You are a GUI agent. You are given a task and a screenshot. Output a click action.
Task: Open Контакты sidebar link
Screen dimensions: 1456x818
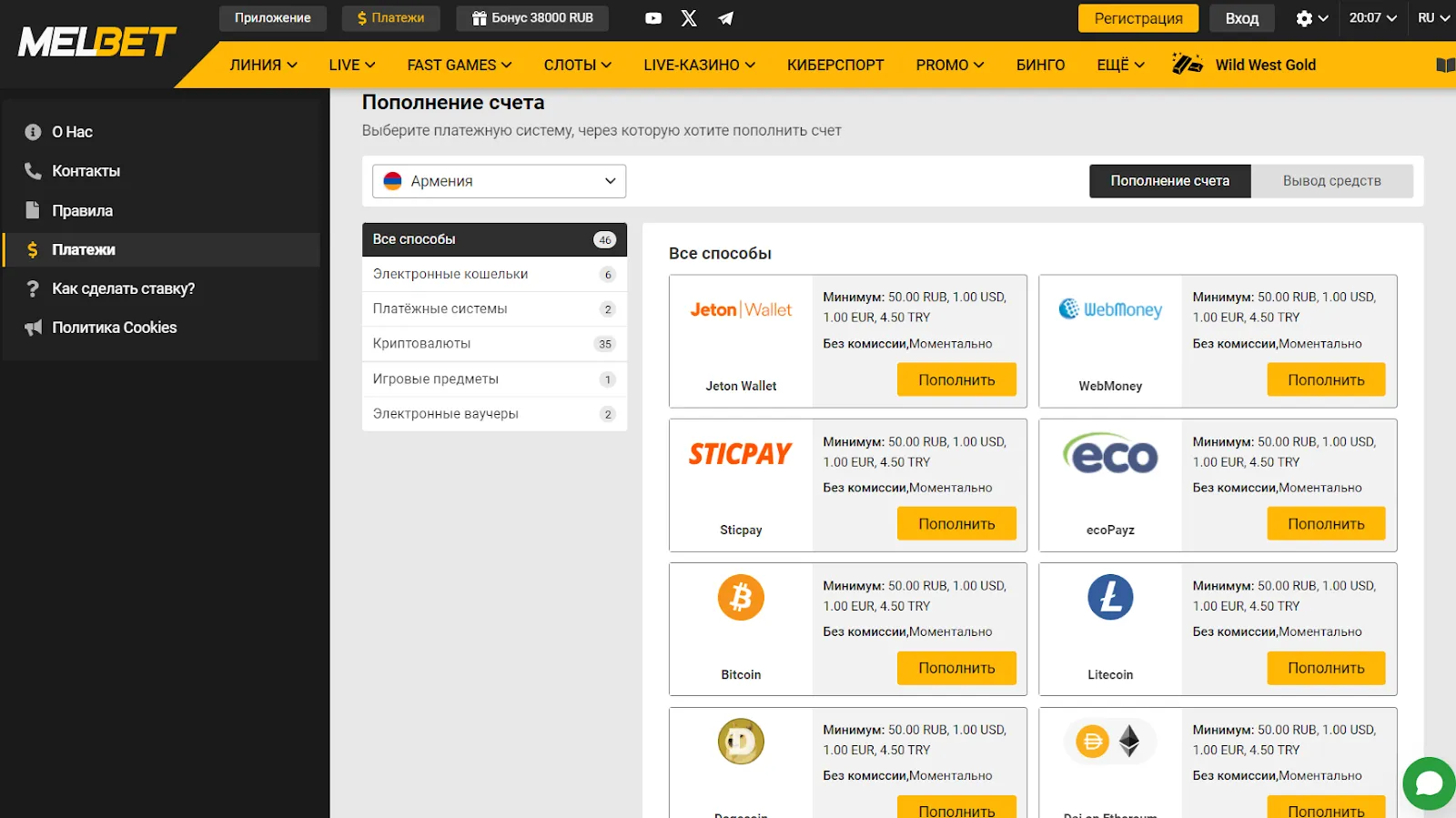(162, 171)
